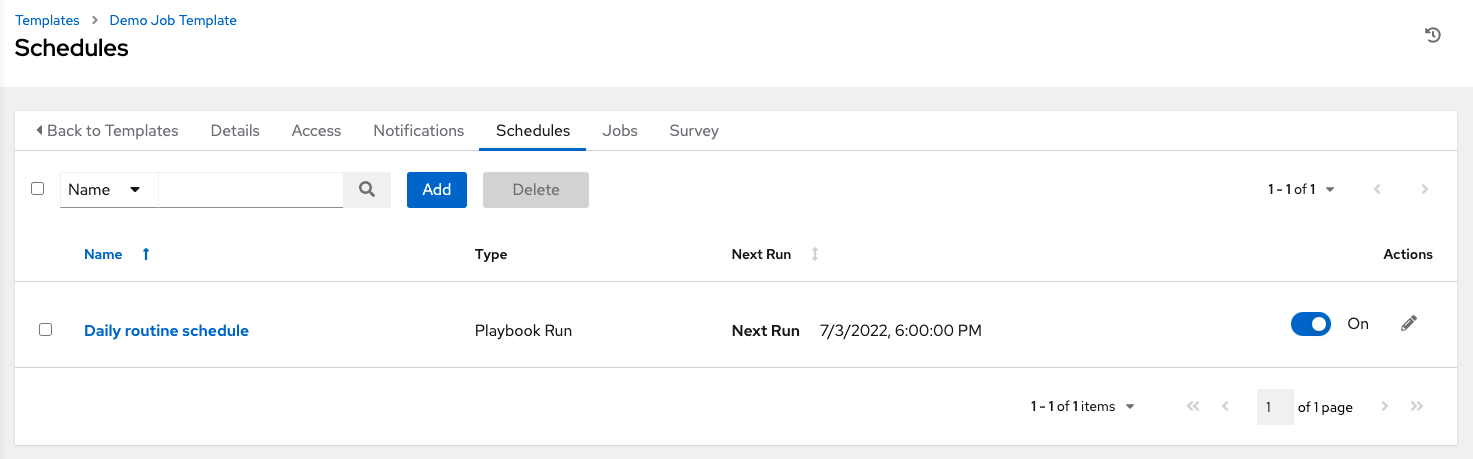Jump to last page in bottom pagination
The image size is (1473, 459).
click(x=1416, y=406)
